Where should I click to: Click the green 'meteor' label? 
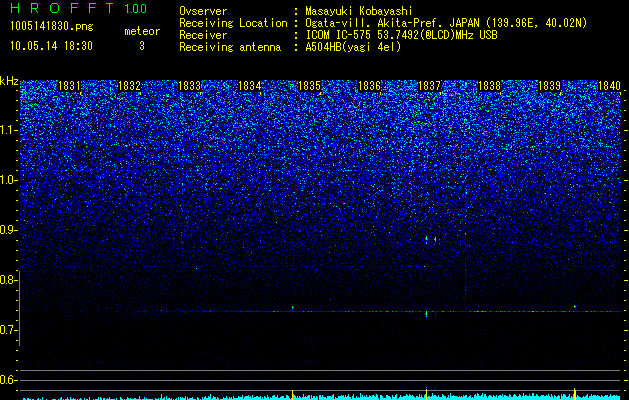(142, 31)
